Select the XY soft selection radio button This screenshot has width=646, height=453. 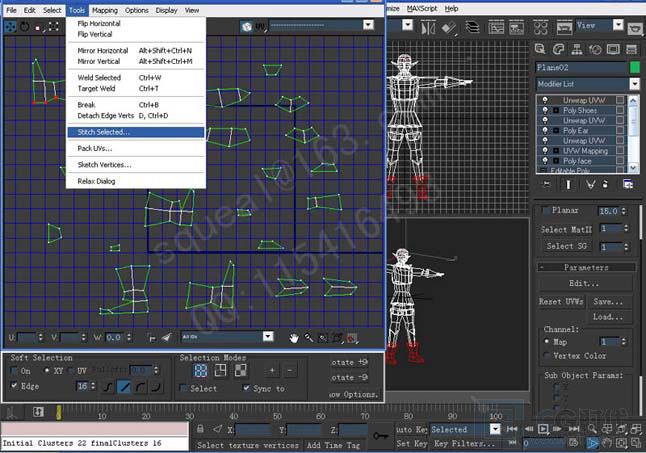click(x=47, y=371)
